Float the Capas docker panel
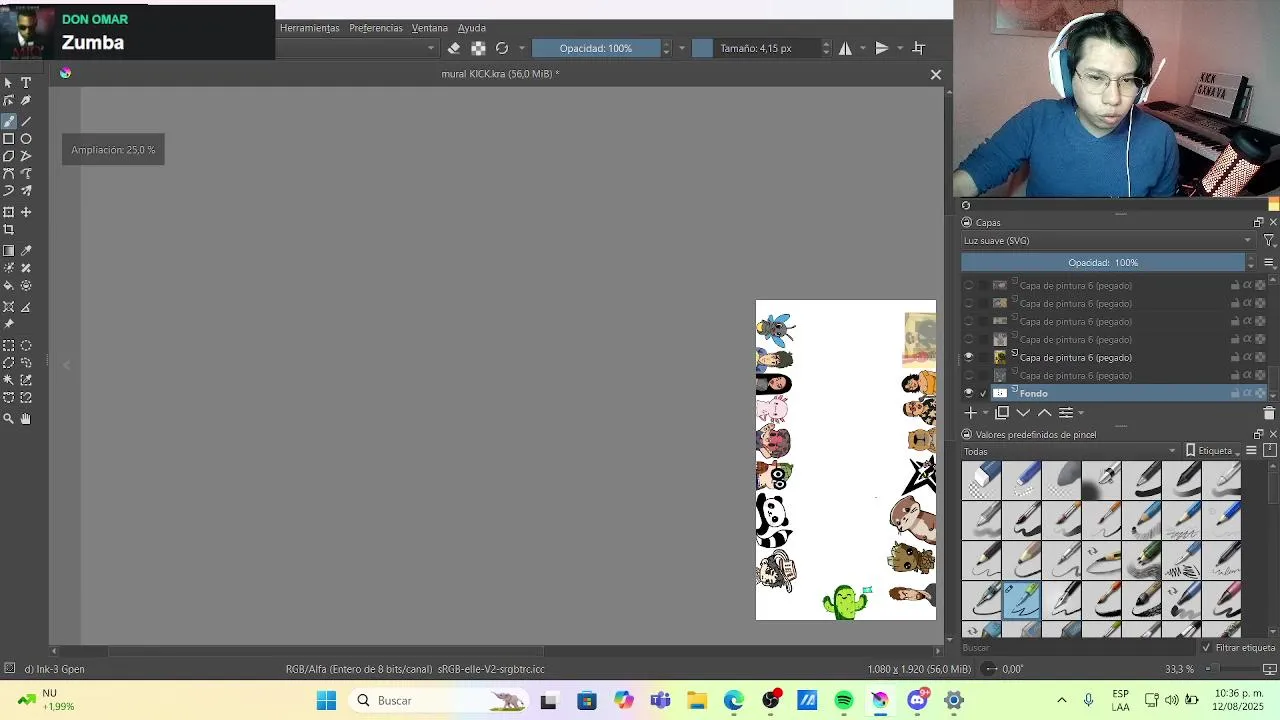The width and height of the screenshot is (1280, 720). point(1258,223)
